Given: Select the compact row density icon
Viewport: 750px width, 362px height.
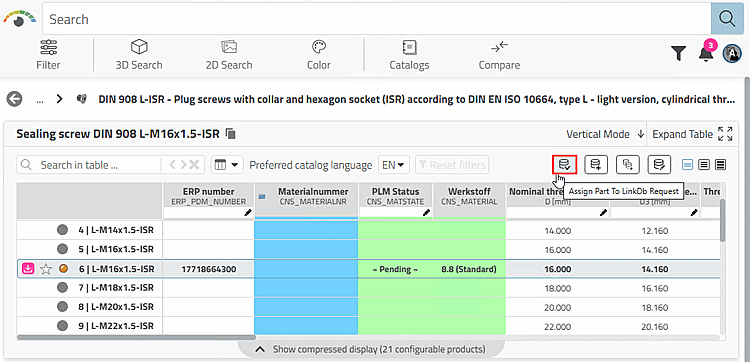Looking at the screenshot, I should point(720,165).
